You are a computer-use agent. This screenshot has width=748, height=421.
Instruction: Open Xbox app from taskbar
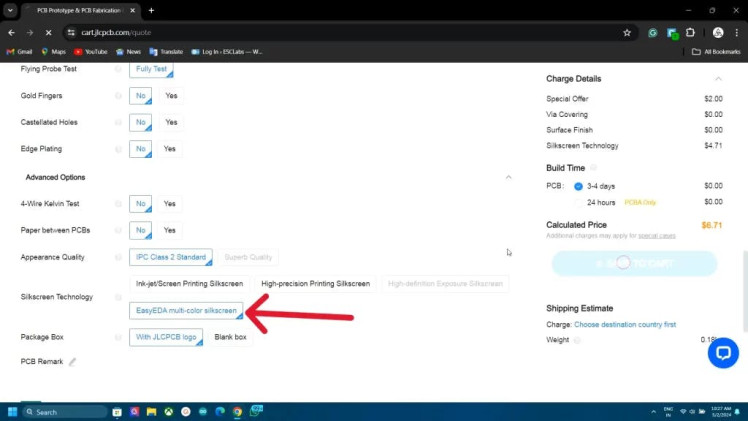[x=168, y=411]
